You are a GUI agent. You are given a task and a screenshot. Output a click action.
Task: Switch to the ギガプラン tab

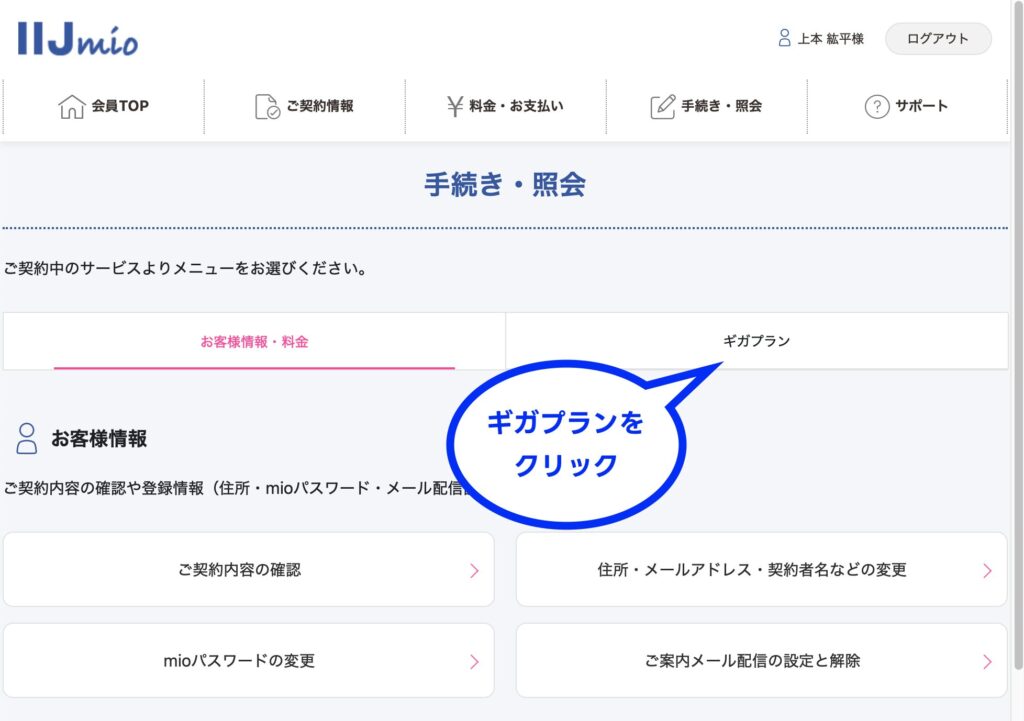coord(756,341)
